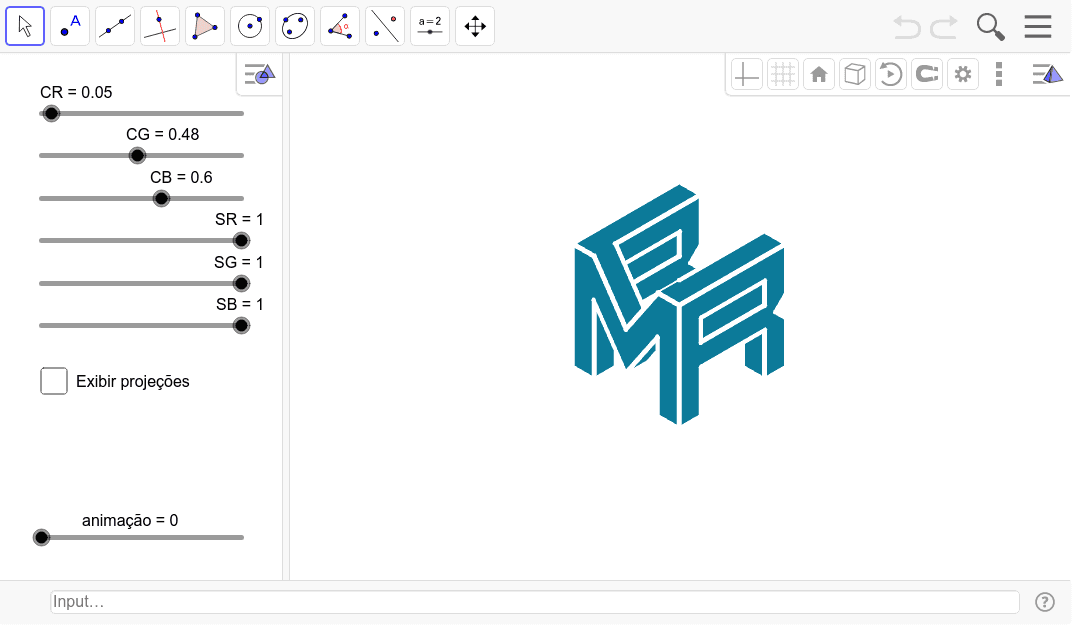
Task: Select the Perpendicular Line tool
Action: (160, 26)
